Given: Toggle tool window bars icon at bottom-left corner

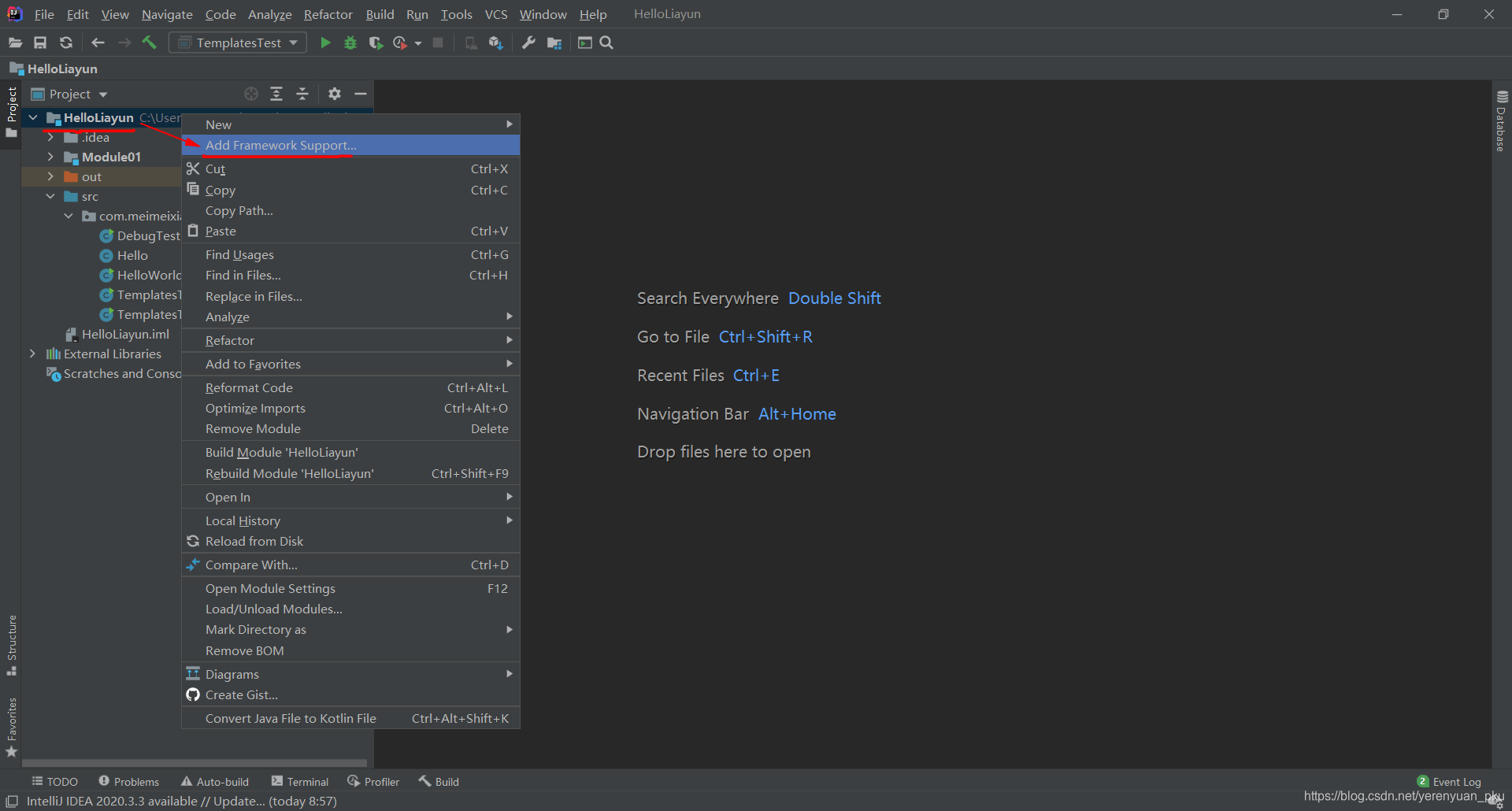Looking at the screenshot, I should (12, 801).
